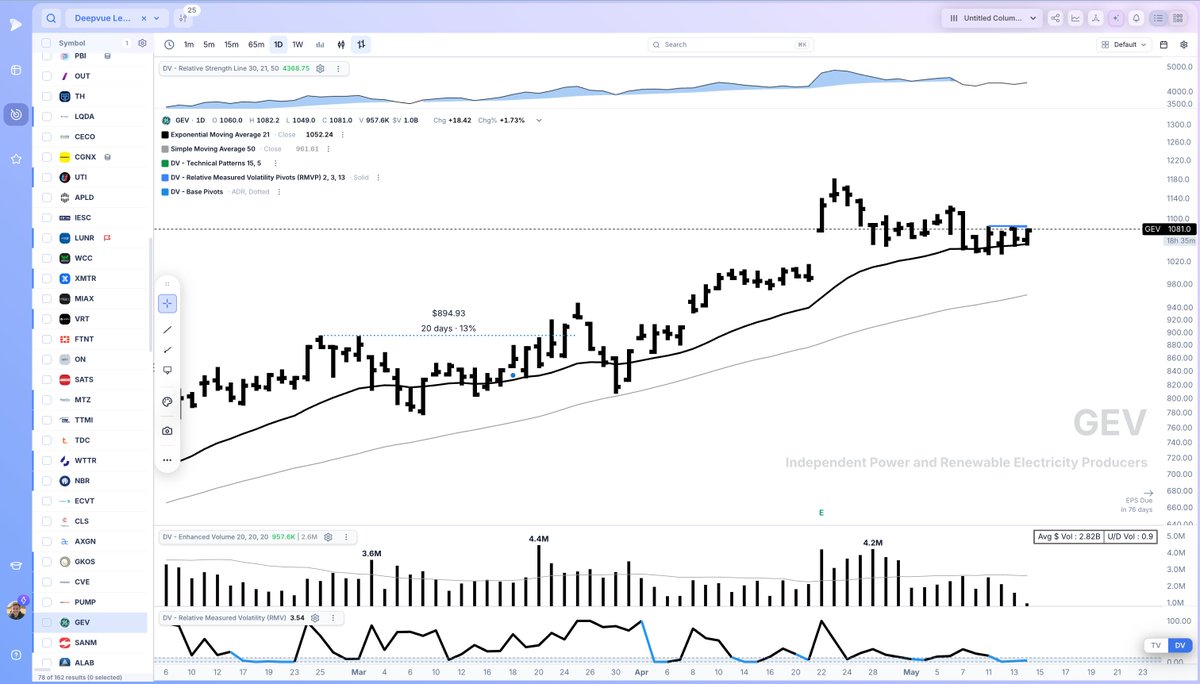Open the Default layout dropdown
Screen dimensions: 1200x684
[x=1124, y=44]
